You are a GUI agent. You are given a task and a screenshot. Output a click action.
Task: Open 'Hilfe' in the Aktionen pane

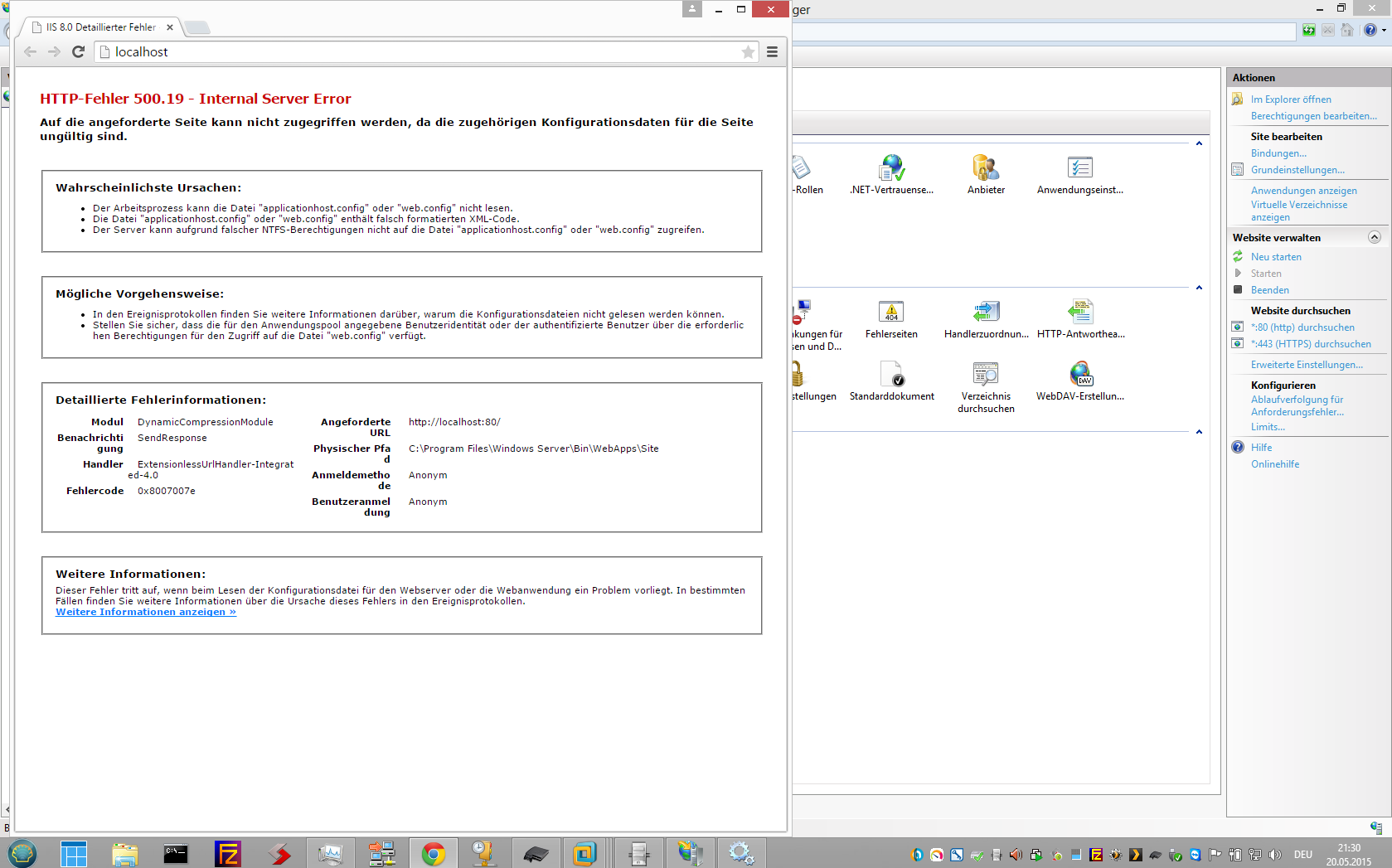1261,448
